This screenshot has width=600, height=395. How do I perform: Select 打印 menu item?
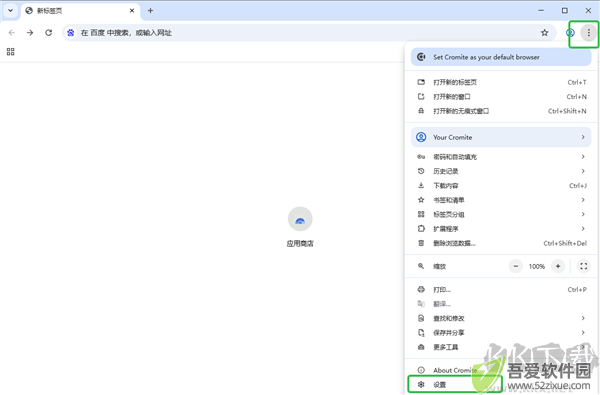[501, 290]
